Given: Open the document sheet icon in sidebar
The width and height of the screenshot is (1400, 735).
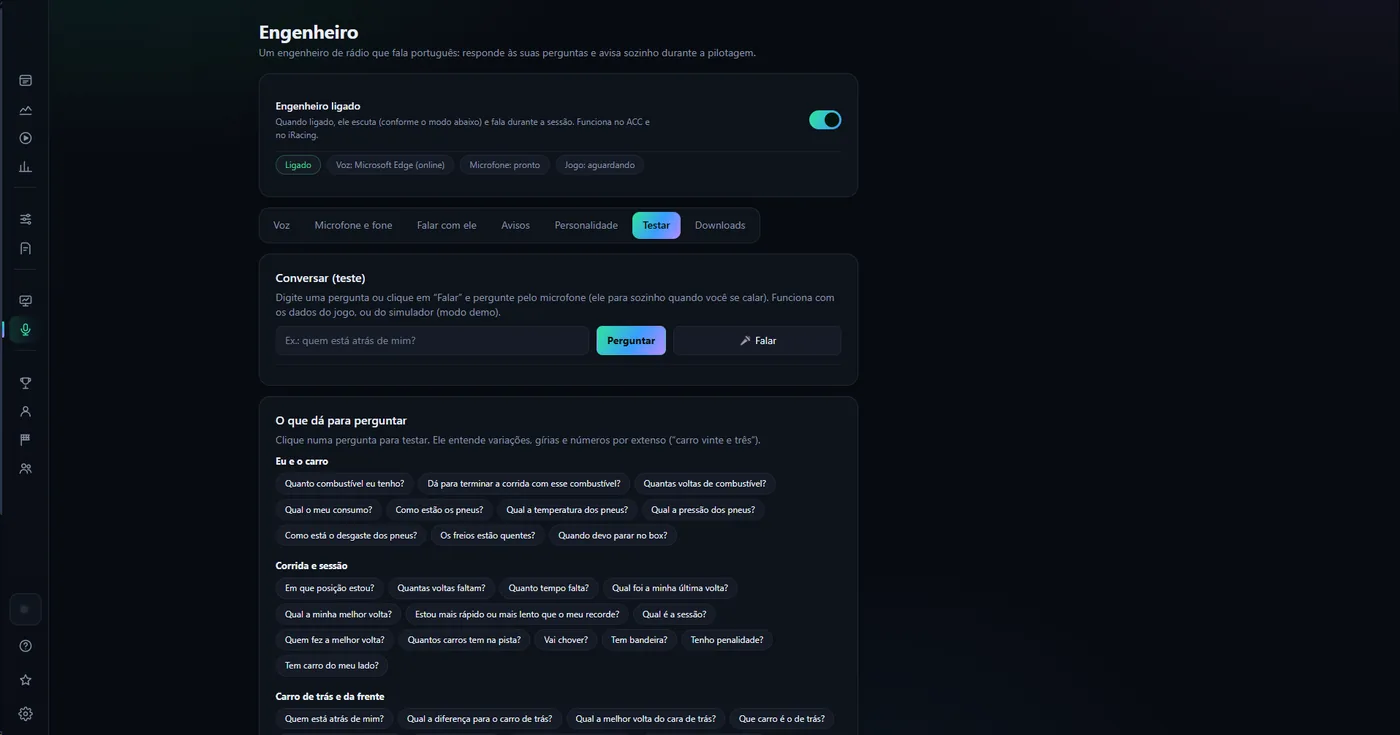Looking at the screenshot, I should tap(25, 248).
